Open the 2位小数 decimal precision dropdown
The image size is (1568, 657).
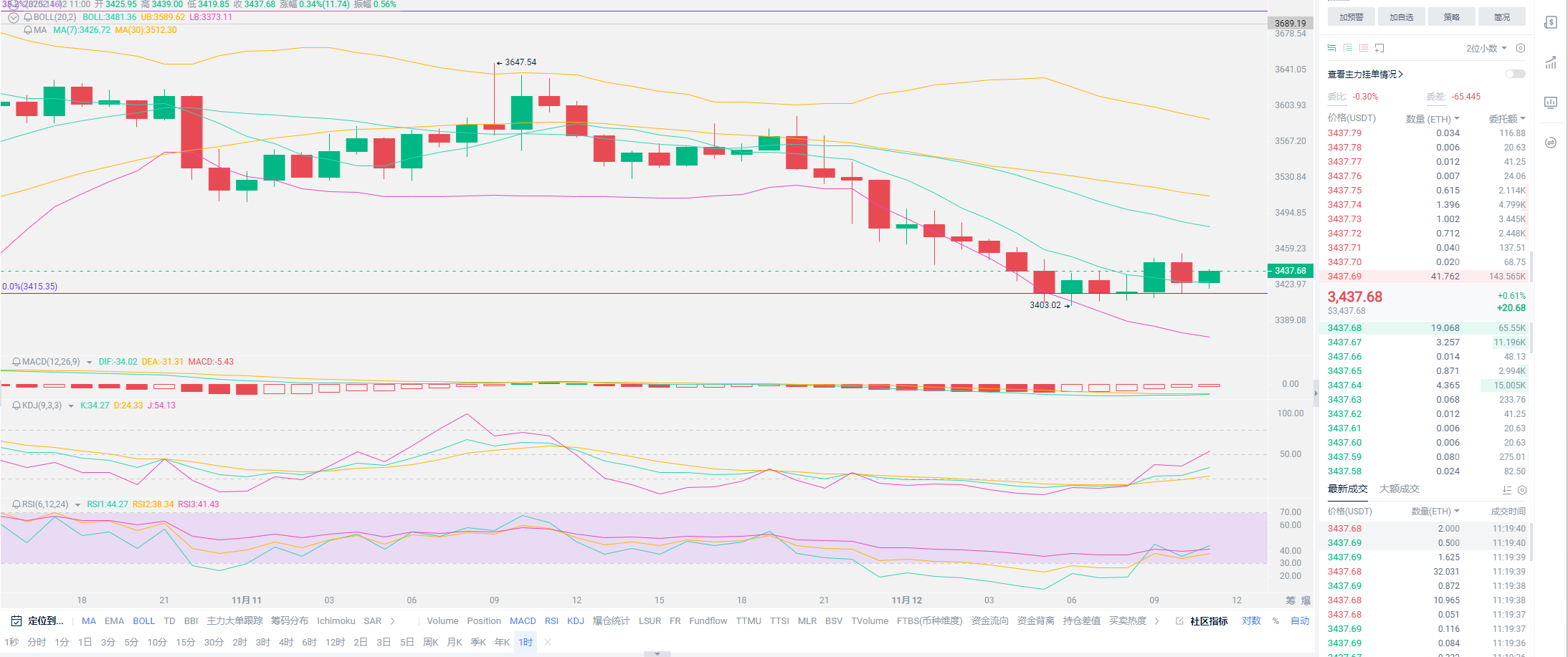click(1486, 48)
